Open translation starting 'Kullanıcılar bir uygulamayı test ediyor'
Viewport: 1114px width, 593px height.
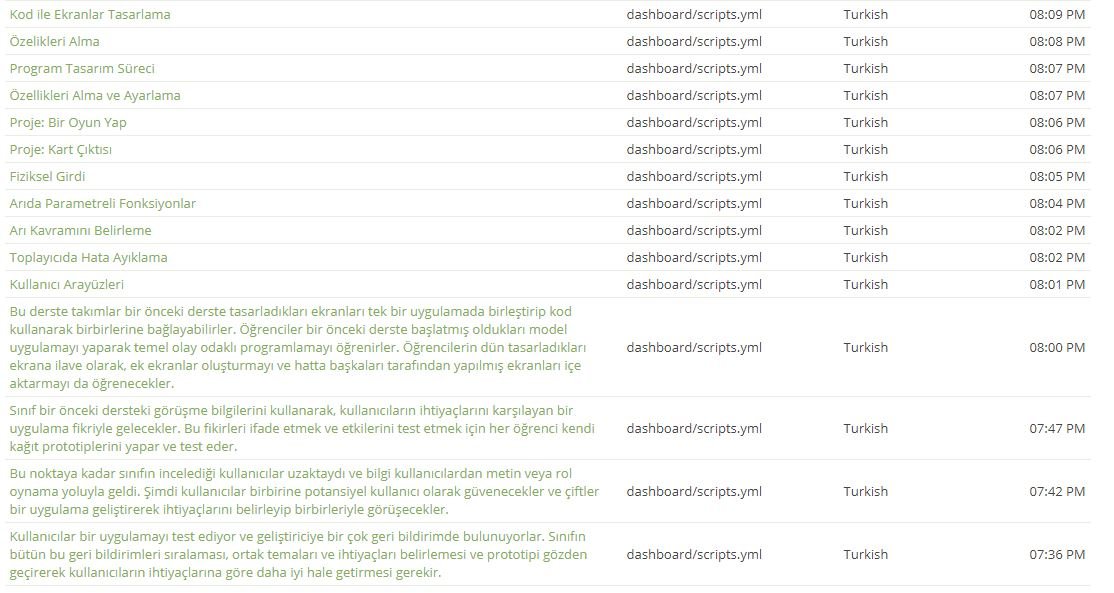coord(298,554)
